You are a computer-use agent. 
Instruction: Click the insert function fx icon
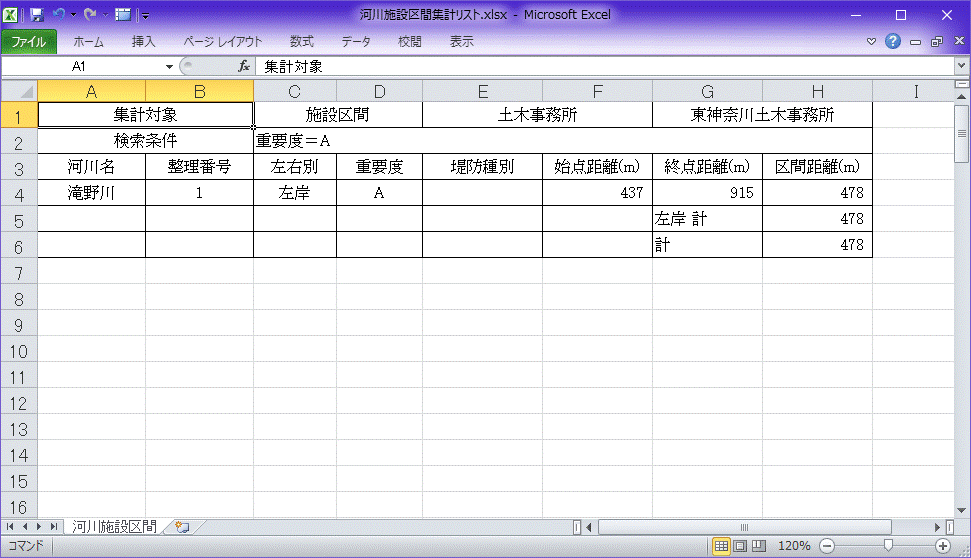(x=244, y=66)
